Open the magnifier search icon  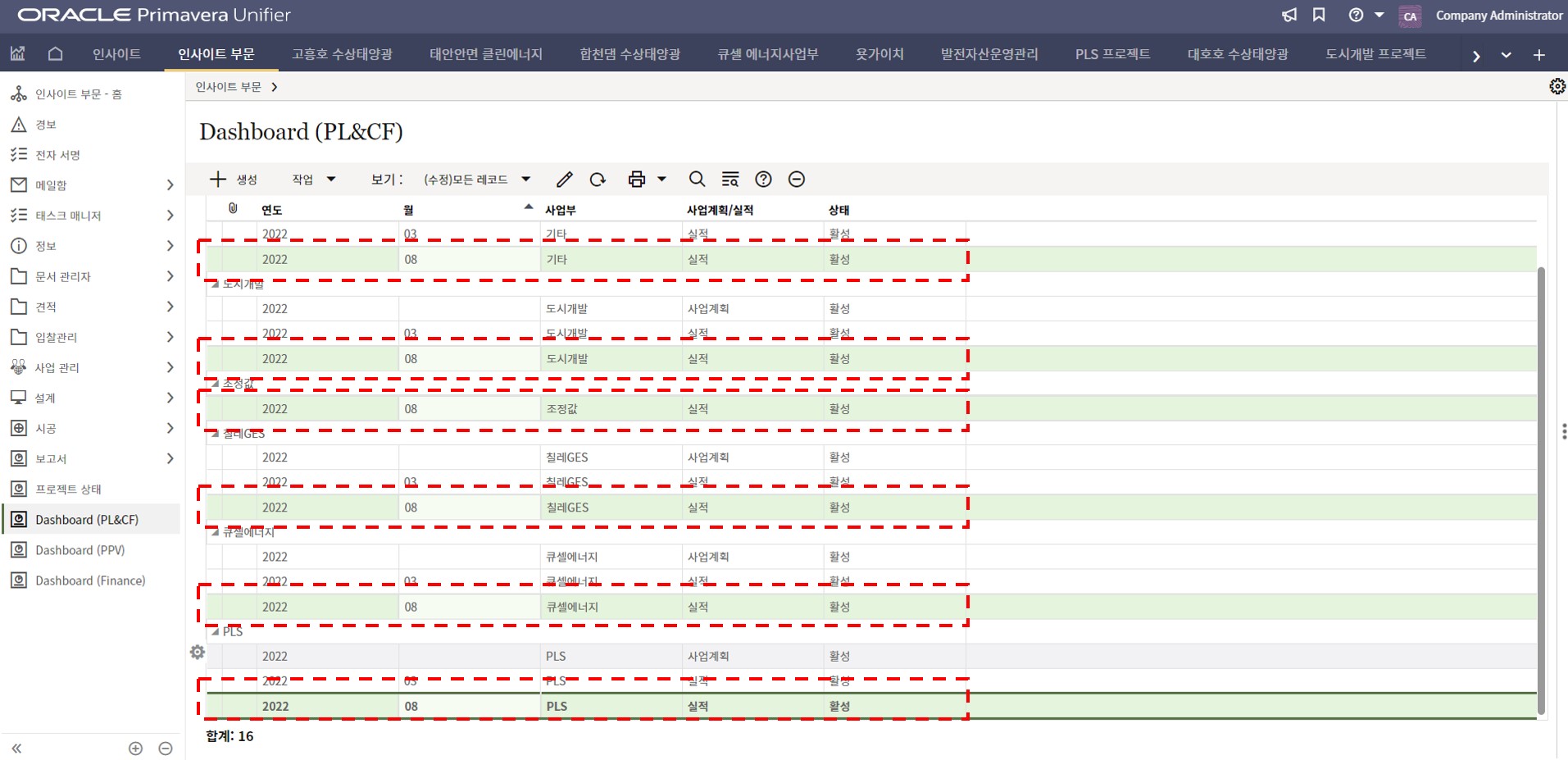tap(697, 180)
